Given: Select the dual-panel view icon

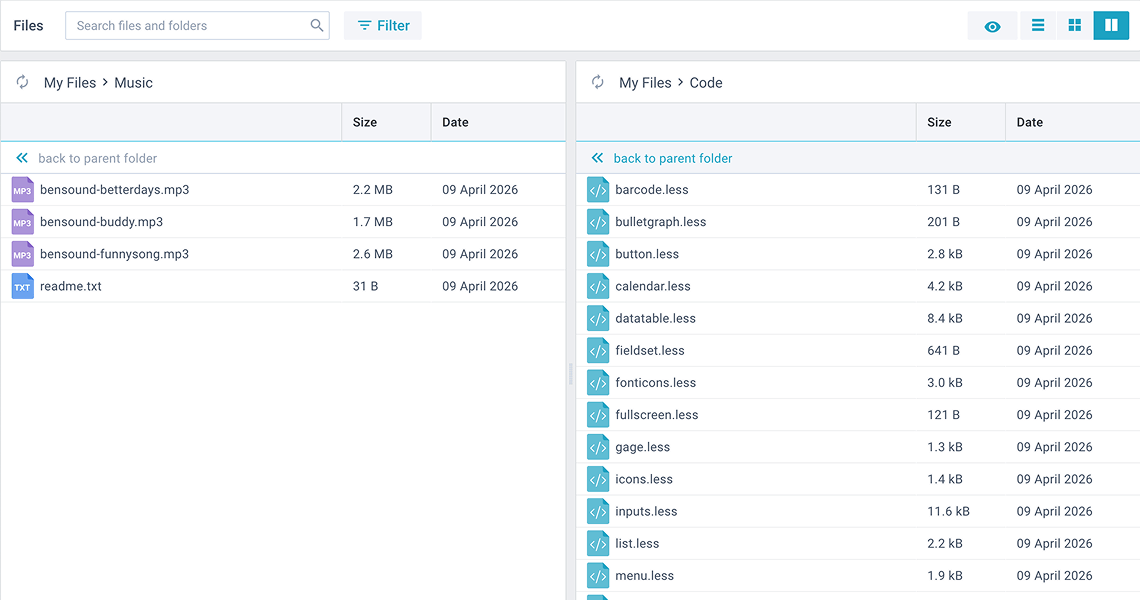Looking at the screenshot, I should click(x=1111, y=26).
